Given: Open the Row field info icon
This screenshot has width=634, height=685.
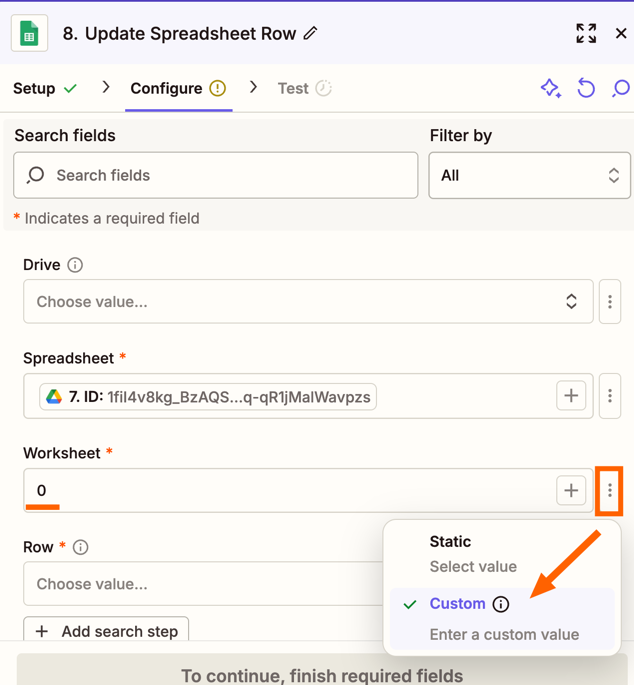Looking at the screenshot, I should (x=81, y=547).
